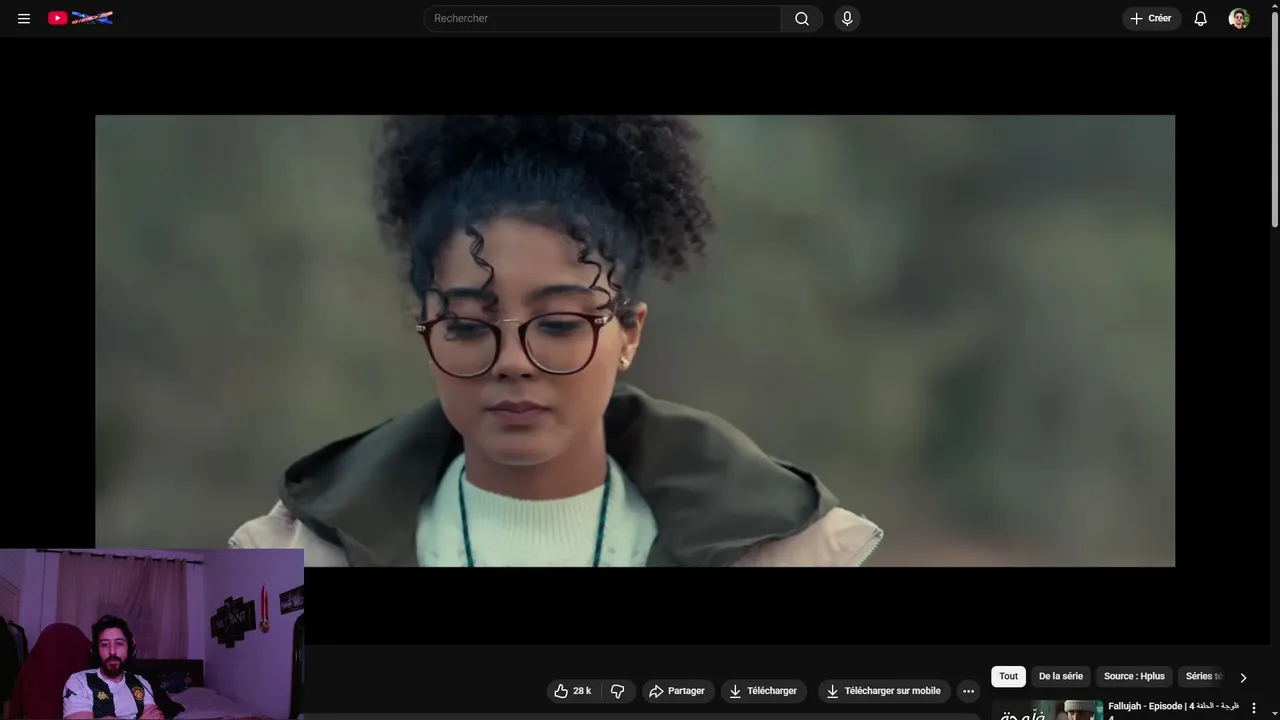Open the account avatar menu
This screenshot has width=1280, height=720.
click(x=1239, y=18)
